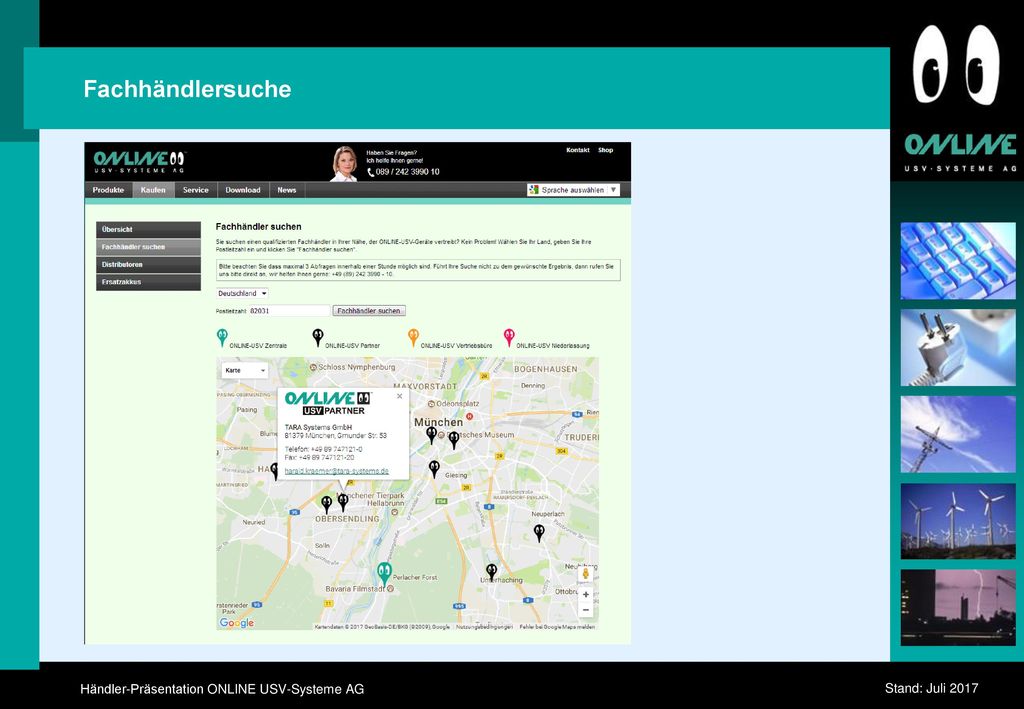Click the power line pylon thumbnail image

(x=958, y=434)
